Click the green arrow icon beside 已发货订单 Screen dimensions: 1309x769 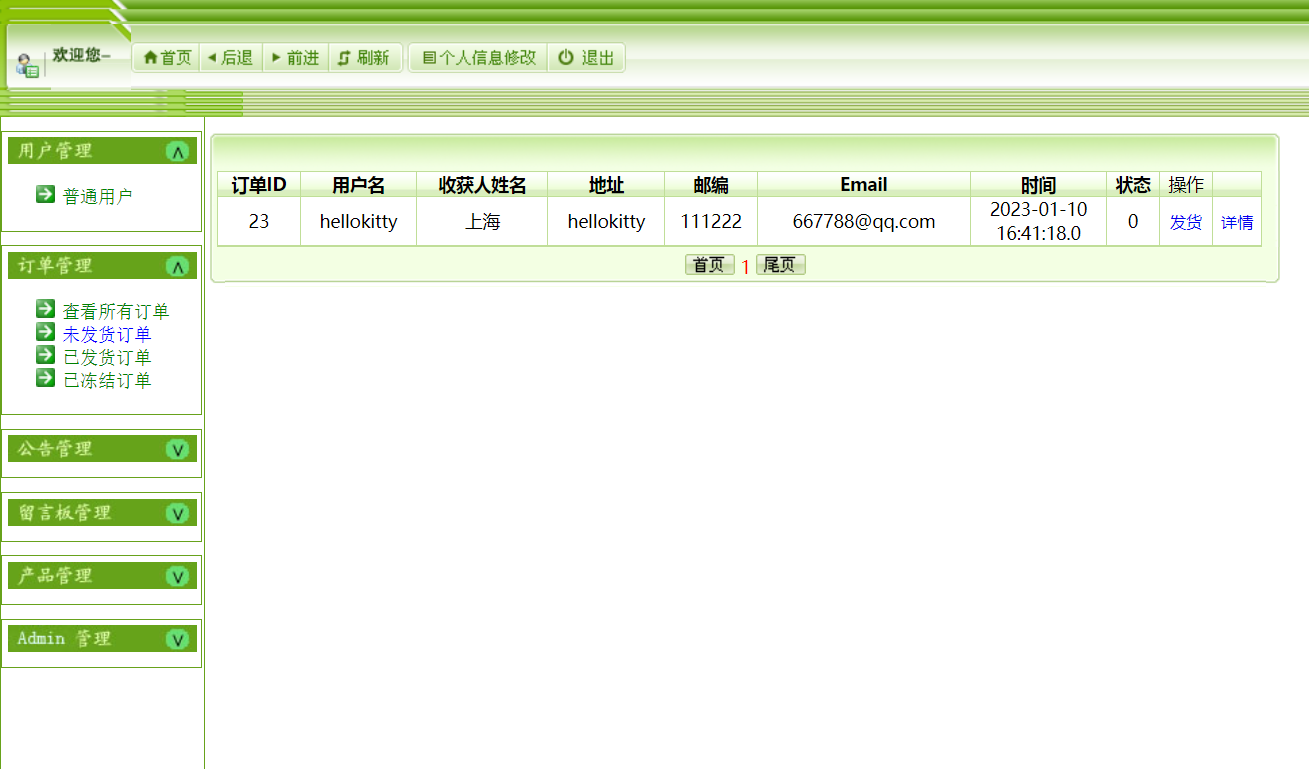pos(45,355)
